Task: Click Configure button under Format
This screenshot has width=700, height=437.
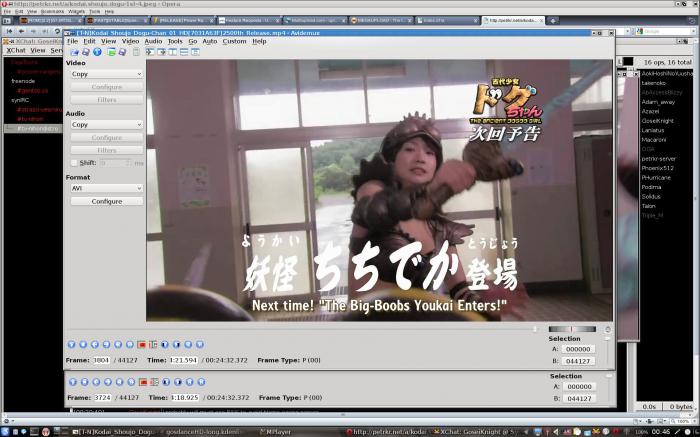Action: coord(107,201)
